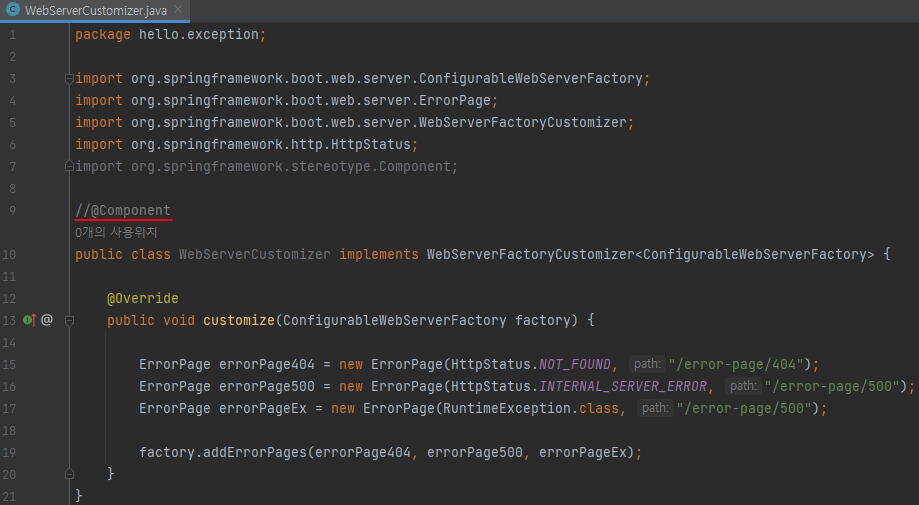Collapse the import block fold marker at line 3
The width and height of the screenshot is (919, 505).
click(69, 79)
